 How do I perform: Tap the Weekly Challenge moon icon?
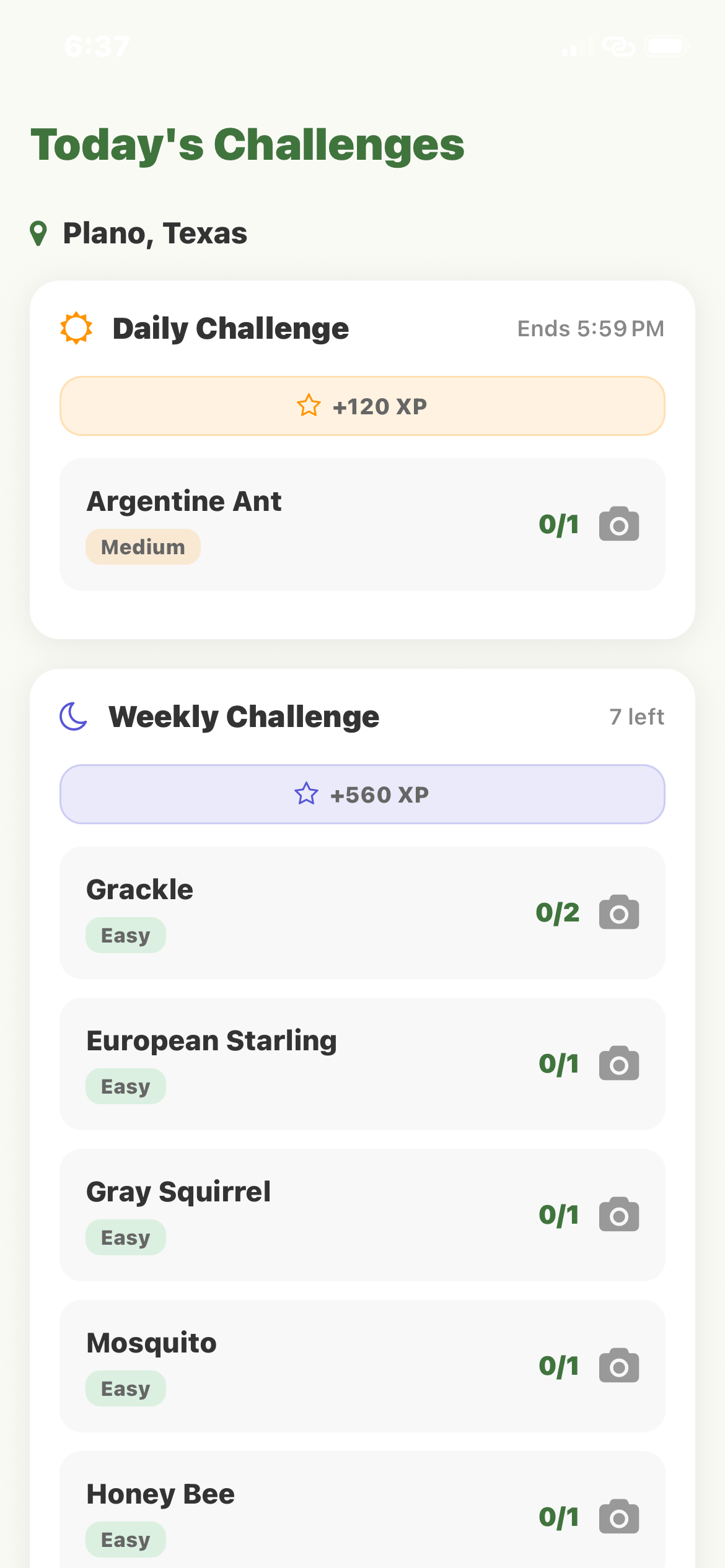[x=74, y=716]
